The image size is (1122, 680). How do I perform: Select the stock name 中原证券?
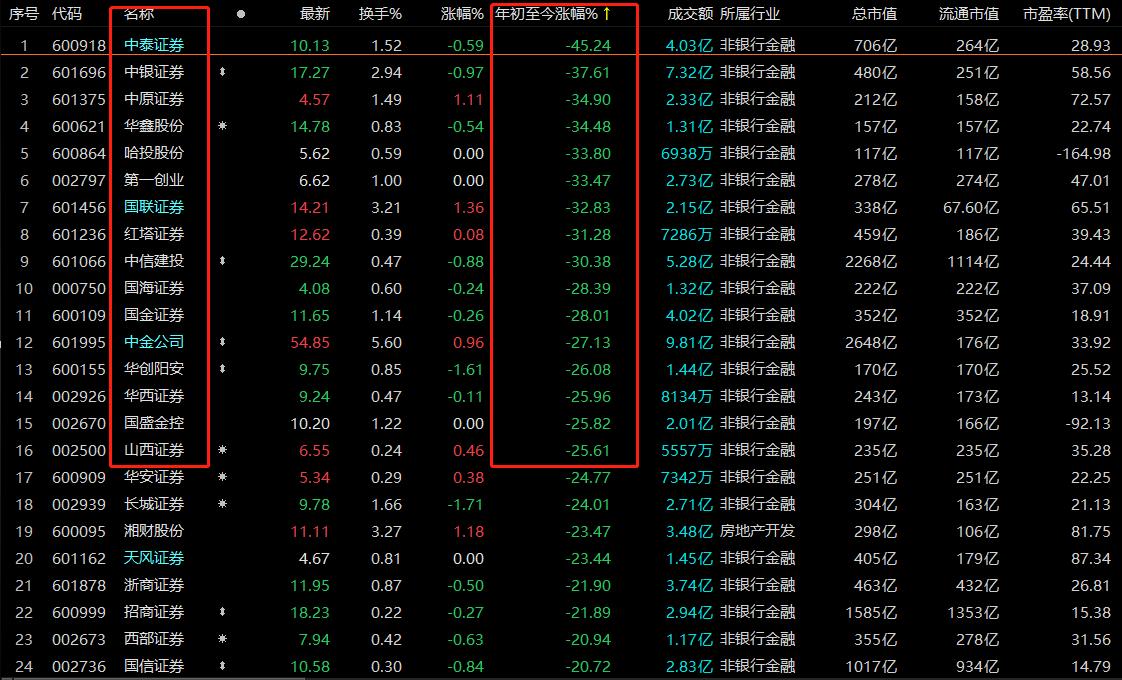[154, 99]
